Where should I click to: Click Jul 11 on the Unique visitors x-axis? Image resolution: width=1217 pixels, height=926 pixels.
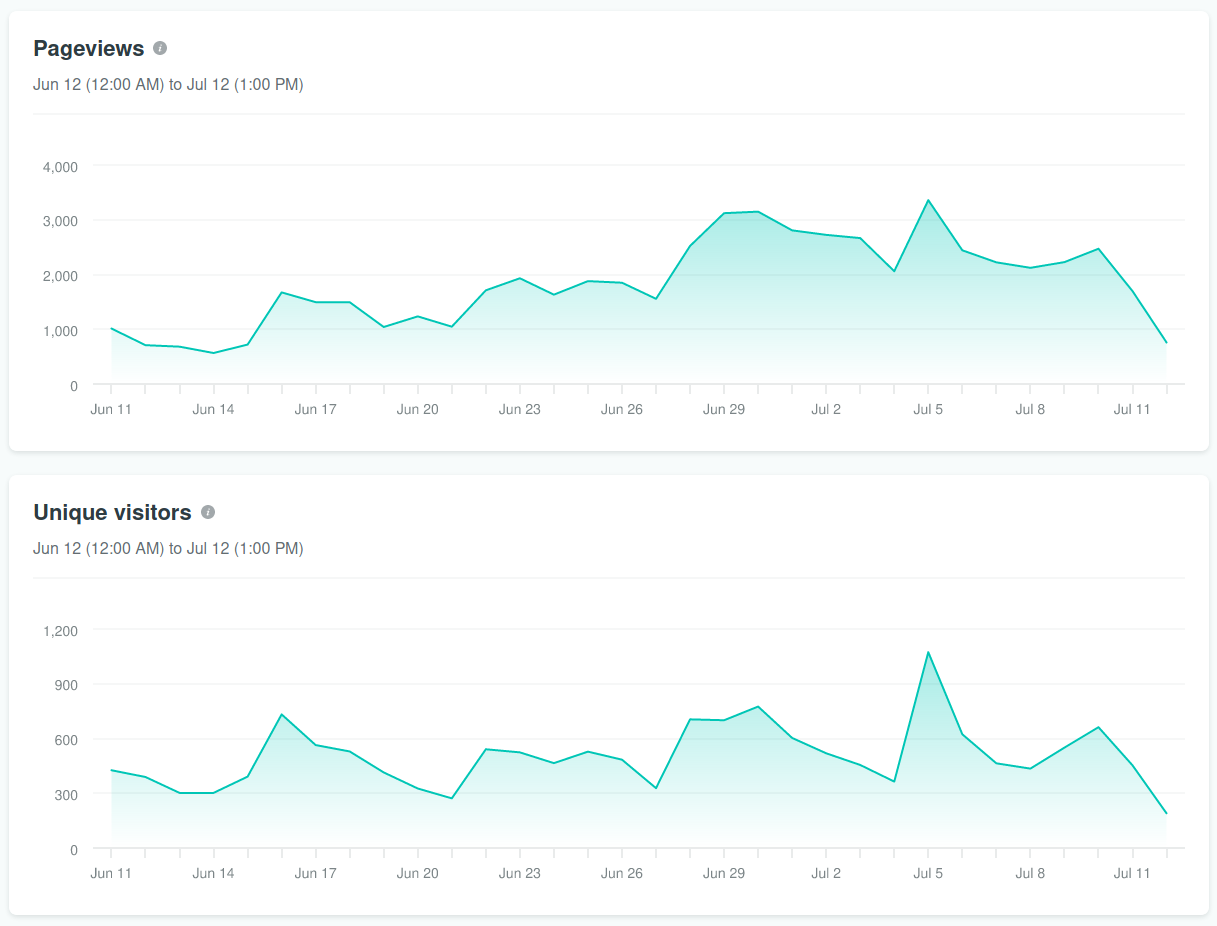point(1132,873)
